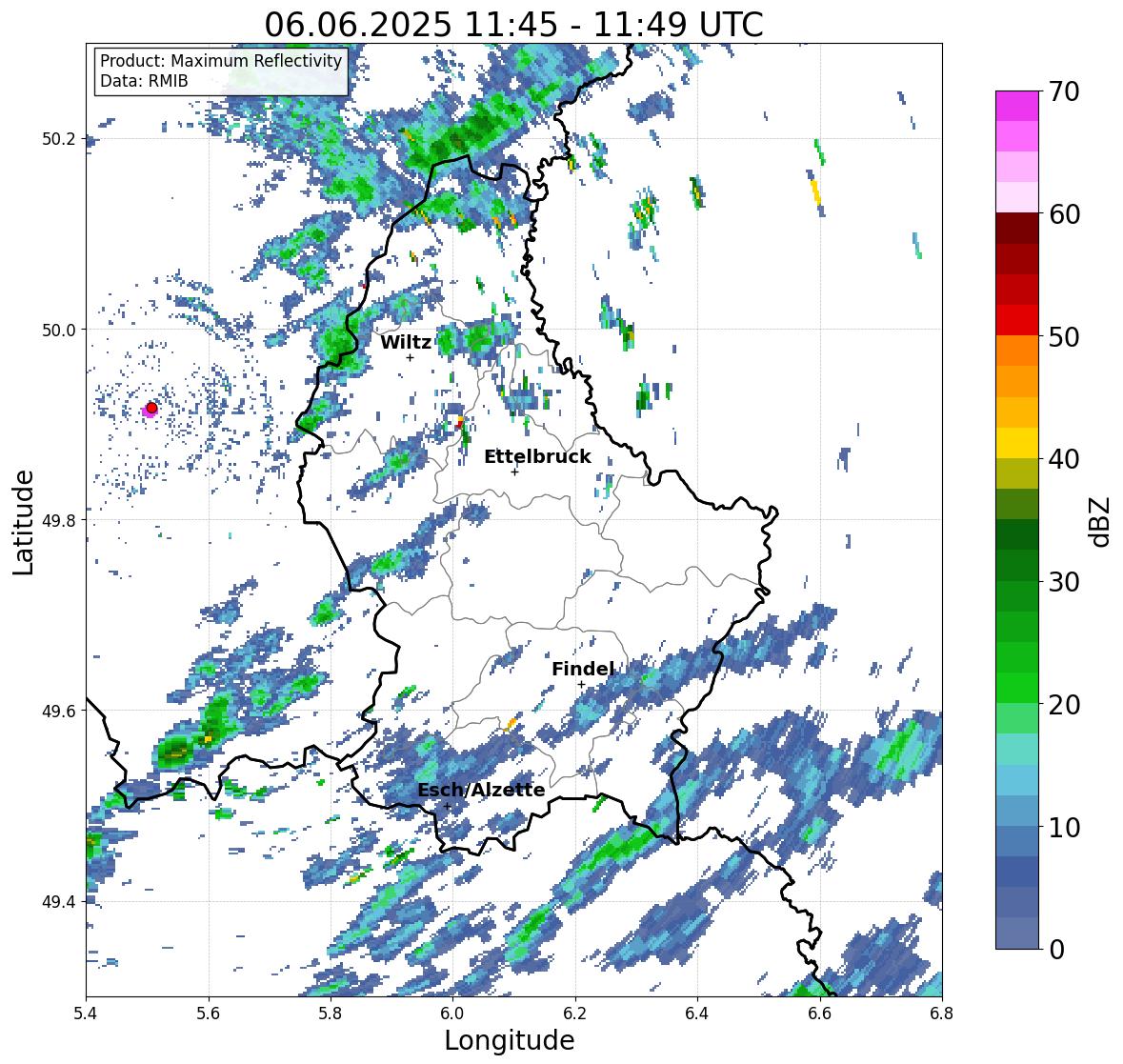The height and width of the screenshot is (1064, 1123).
Task: Click the 6.4 longitude tick label
Action: tap(697, 1013)
